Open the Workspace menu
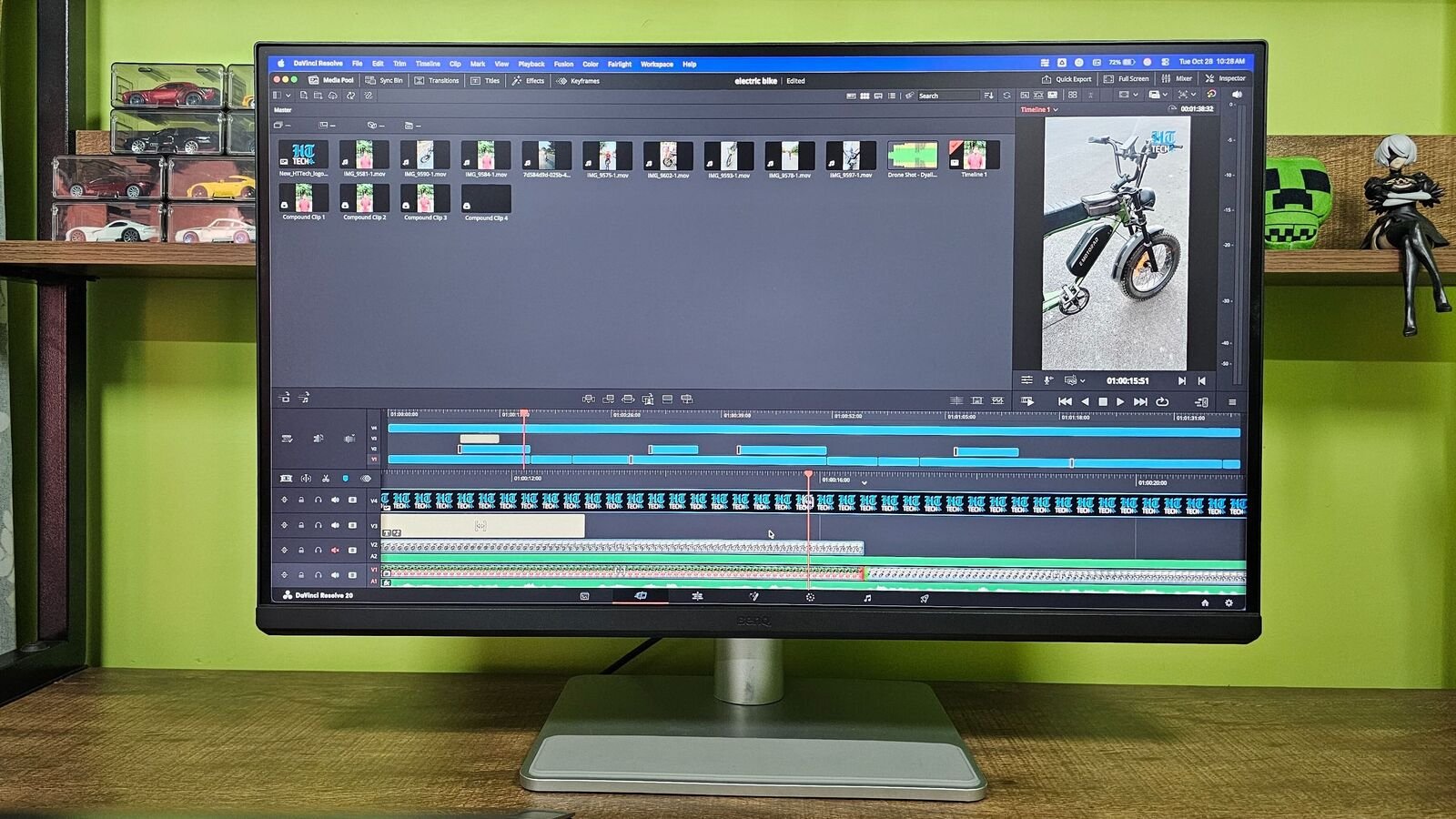Screen dimensions: 1456x819 pos(655,64)
